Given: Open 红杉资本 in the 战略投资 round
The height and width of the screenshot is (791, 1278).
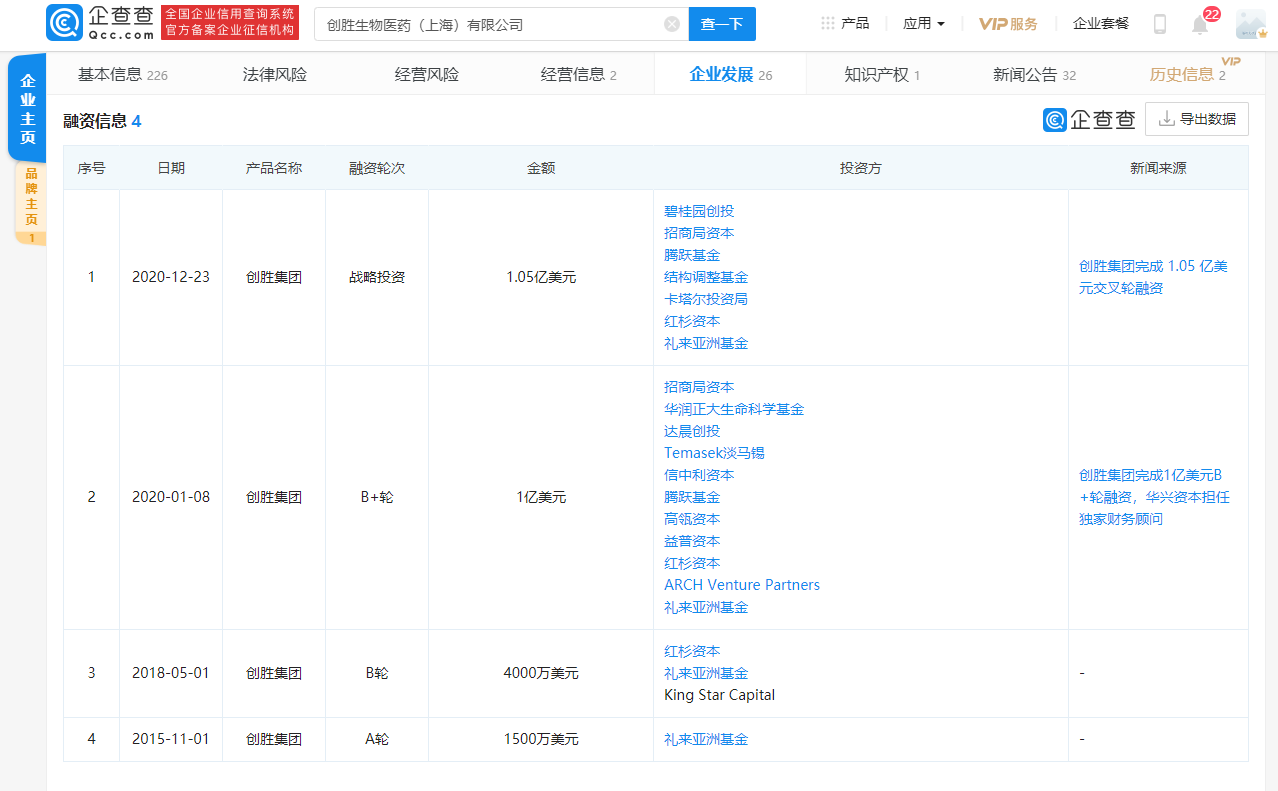Looking at the screenshot, I should pos(692,321).
